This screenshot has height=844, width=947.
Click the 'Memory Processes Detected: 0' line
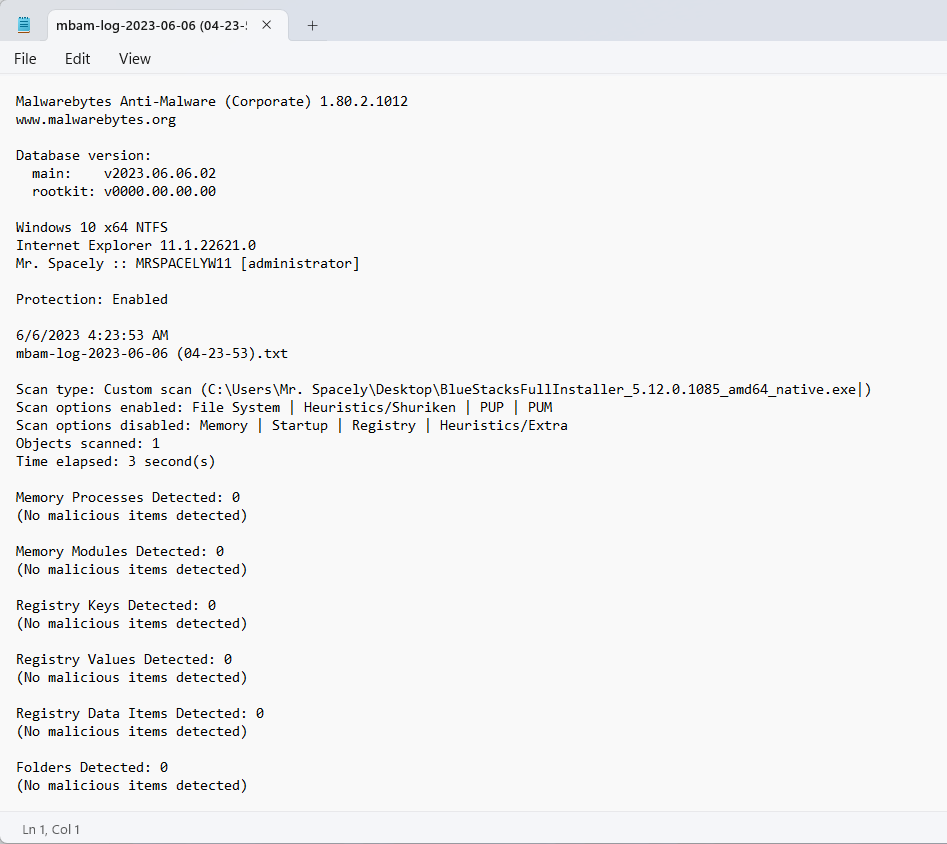[x=128, y=497]
